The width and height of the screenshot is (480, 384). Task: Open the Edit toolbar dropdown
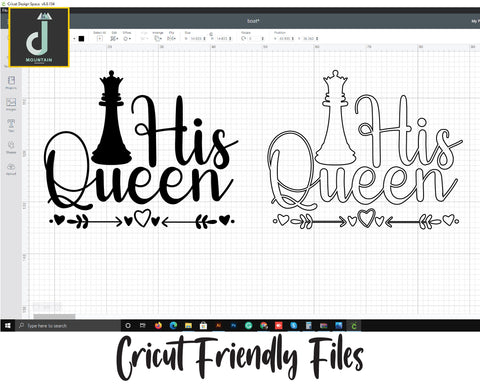click(114, 39)
